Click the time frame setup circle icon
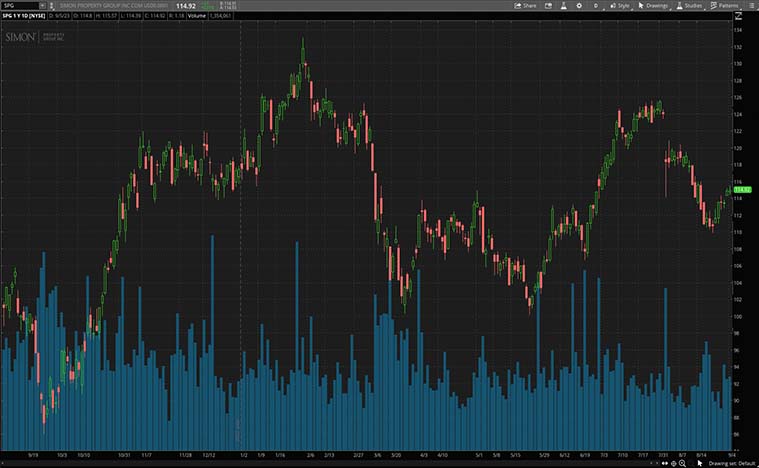Screen dimensions: 759x468 coord(596,6)
